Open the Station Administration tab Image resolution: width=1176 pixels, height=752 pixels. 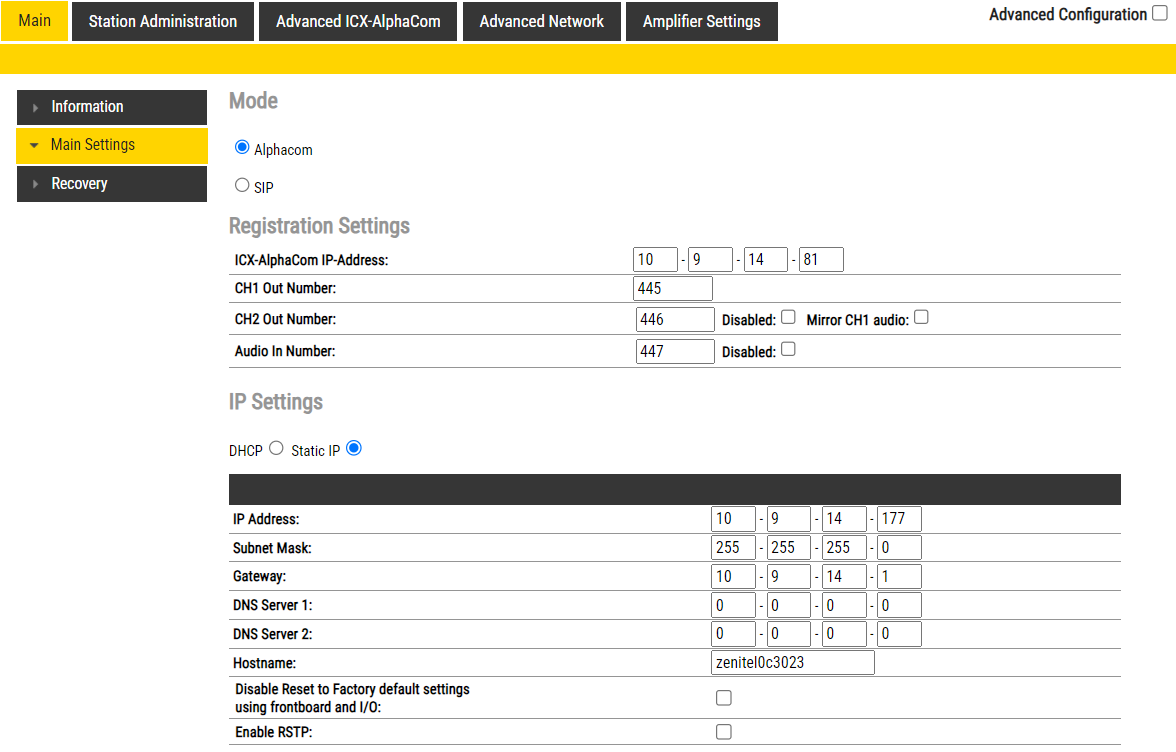pos(163,21)
